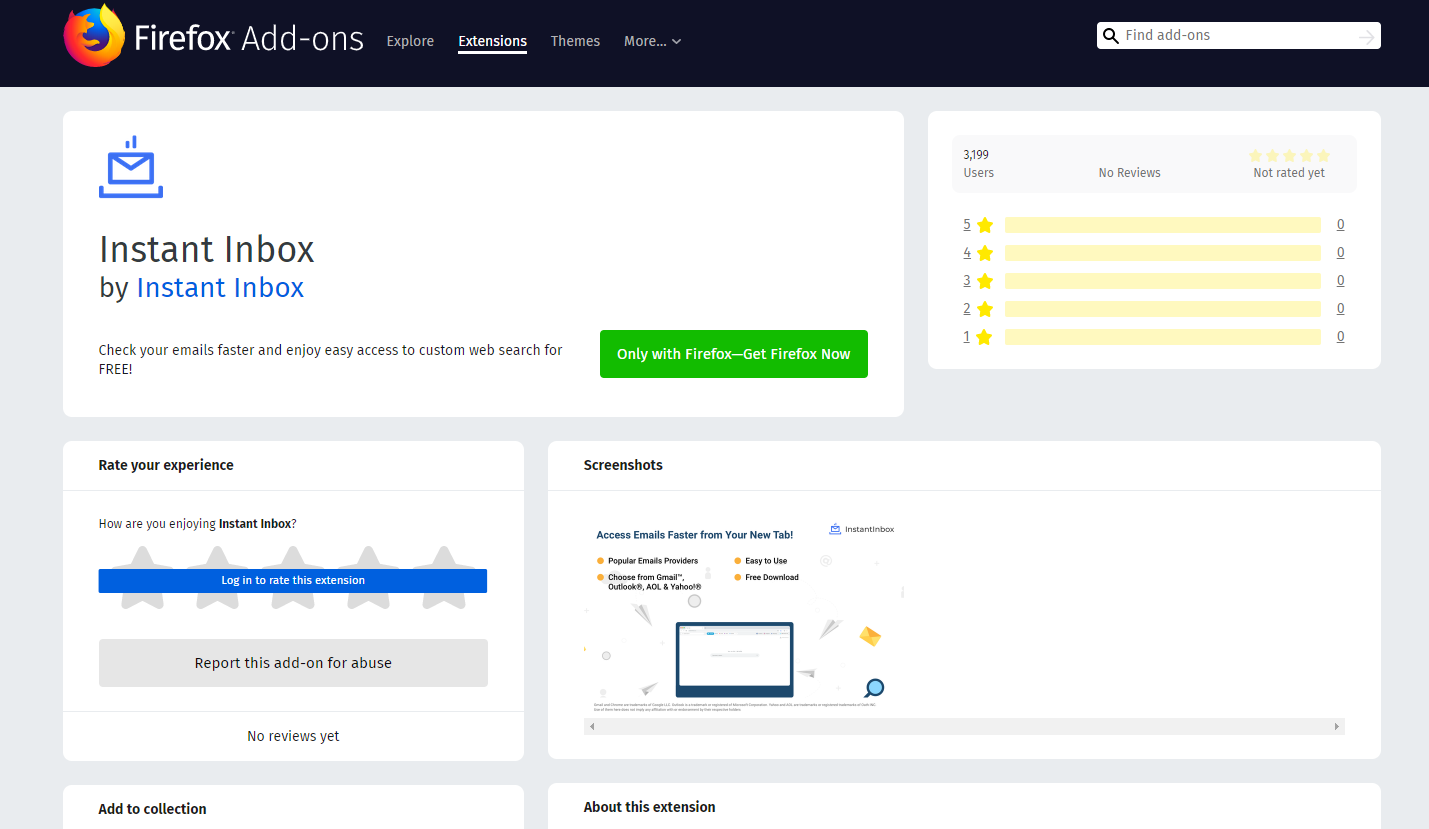Viewport: 1429px width, 829px height.
Task: Click Only with Firefox—Get Firefox Now button
Action: 733,354
